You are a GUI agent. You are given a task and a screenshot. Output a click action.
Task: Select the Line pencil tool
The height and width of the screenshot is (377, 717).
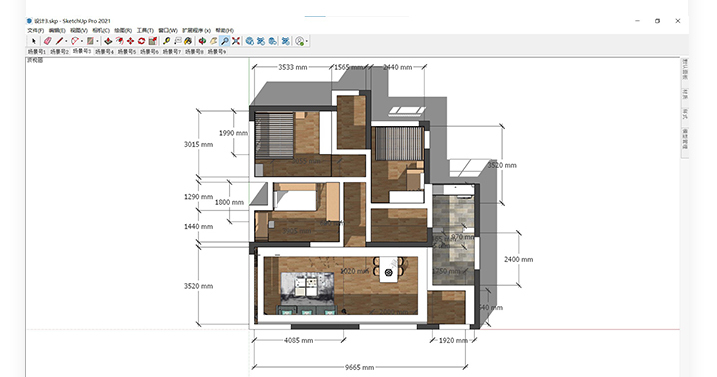[x=59, y=41]
